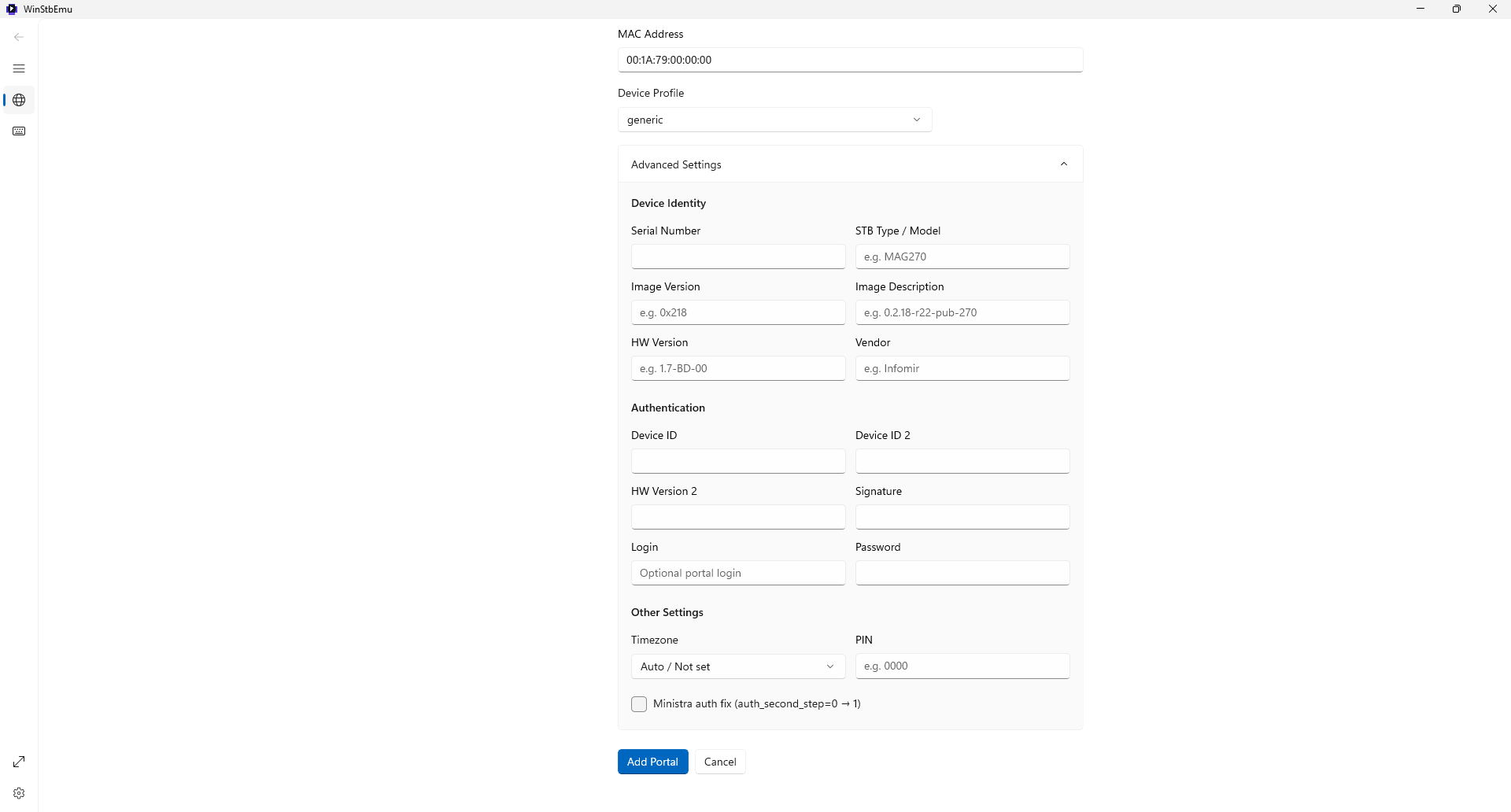Viewport: 1511px width, 812px height.
Task: Click the Serial Number input field
Action: pyautogui.click(x=738, y=257)
